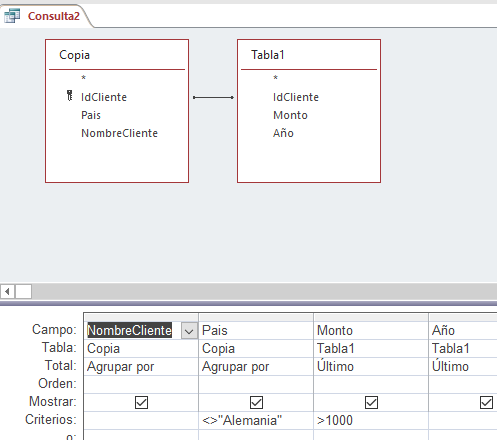497x440 pixels.
Task: Select the Copia table title bar
Action: click(x=117, y=55)
